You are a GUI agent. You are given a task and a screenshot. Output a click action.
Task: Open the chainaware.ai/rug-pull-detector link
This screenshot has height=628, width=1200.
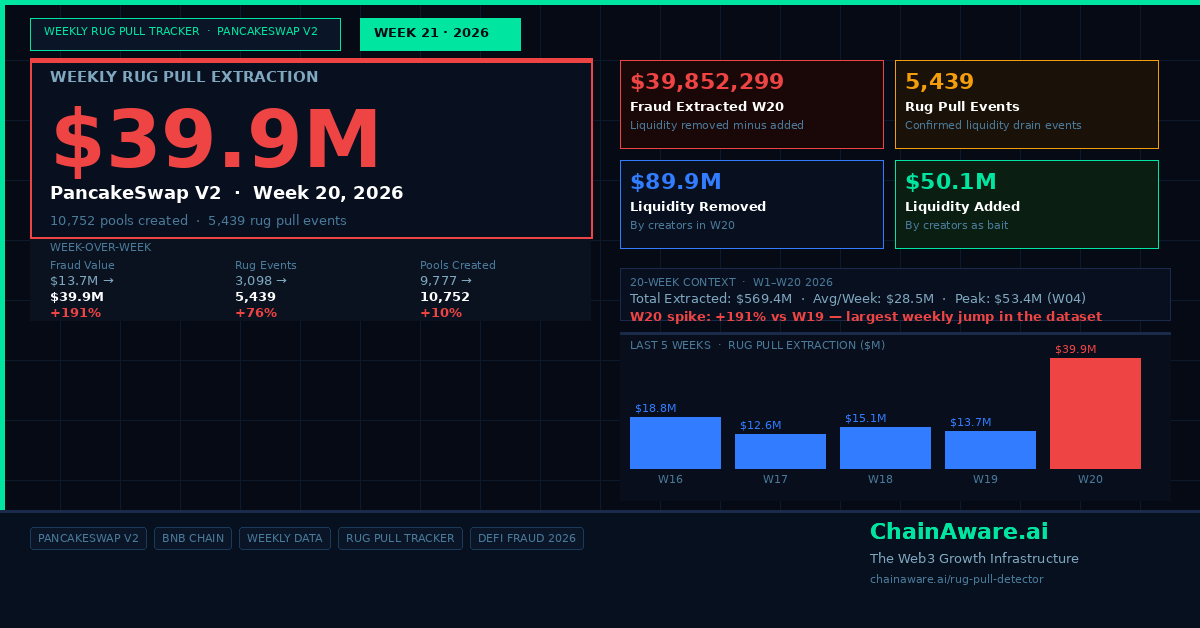pos(956,579)
